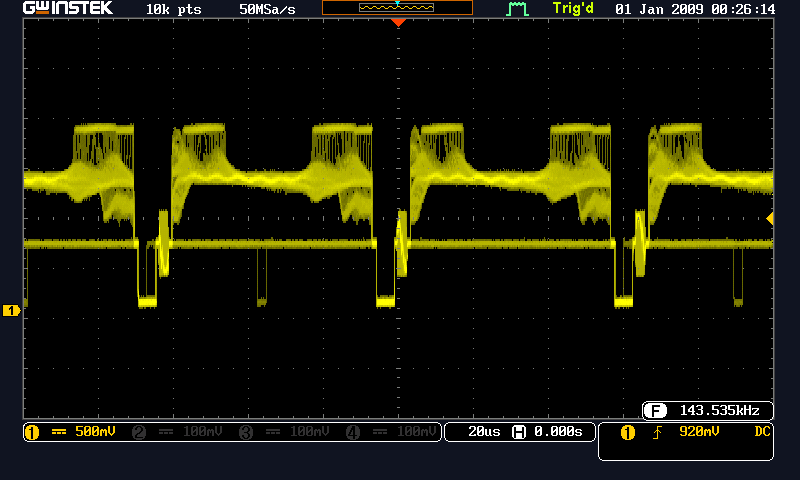
Task: Toggle channel 2 indicator on
Action: 139,432
